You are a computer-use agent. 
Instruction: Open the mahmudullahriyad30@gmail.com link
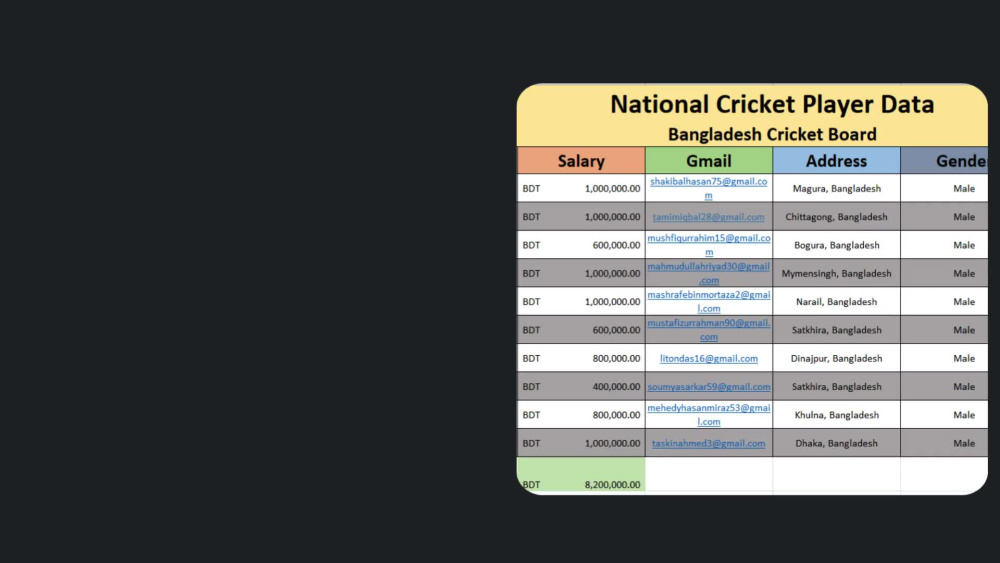coord(709,273)
